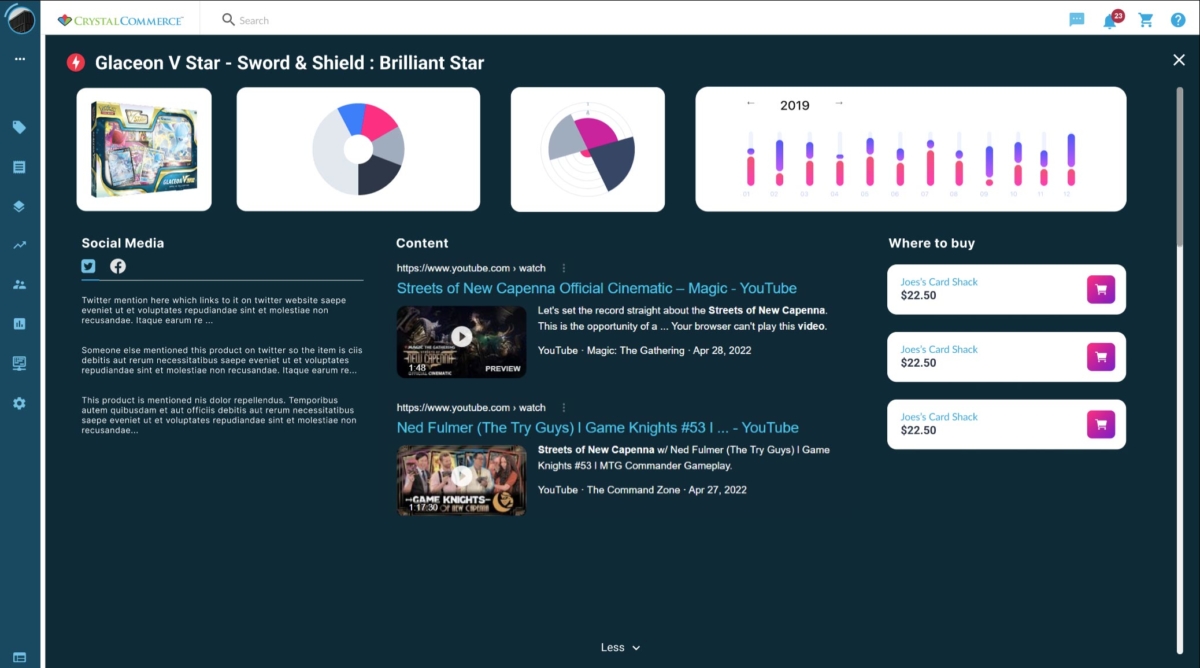Click the Glaceon V Star product box image
Viewport: 1200px width, 668px height.
pos(144,149)
